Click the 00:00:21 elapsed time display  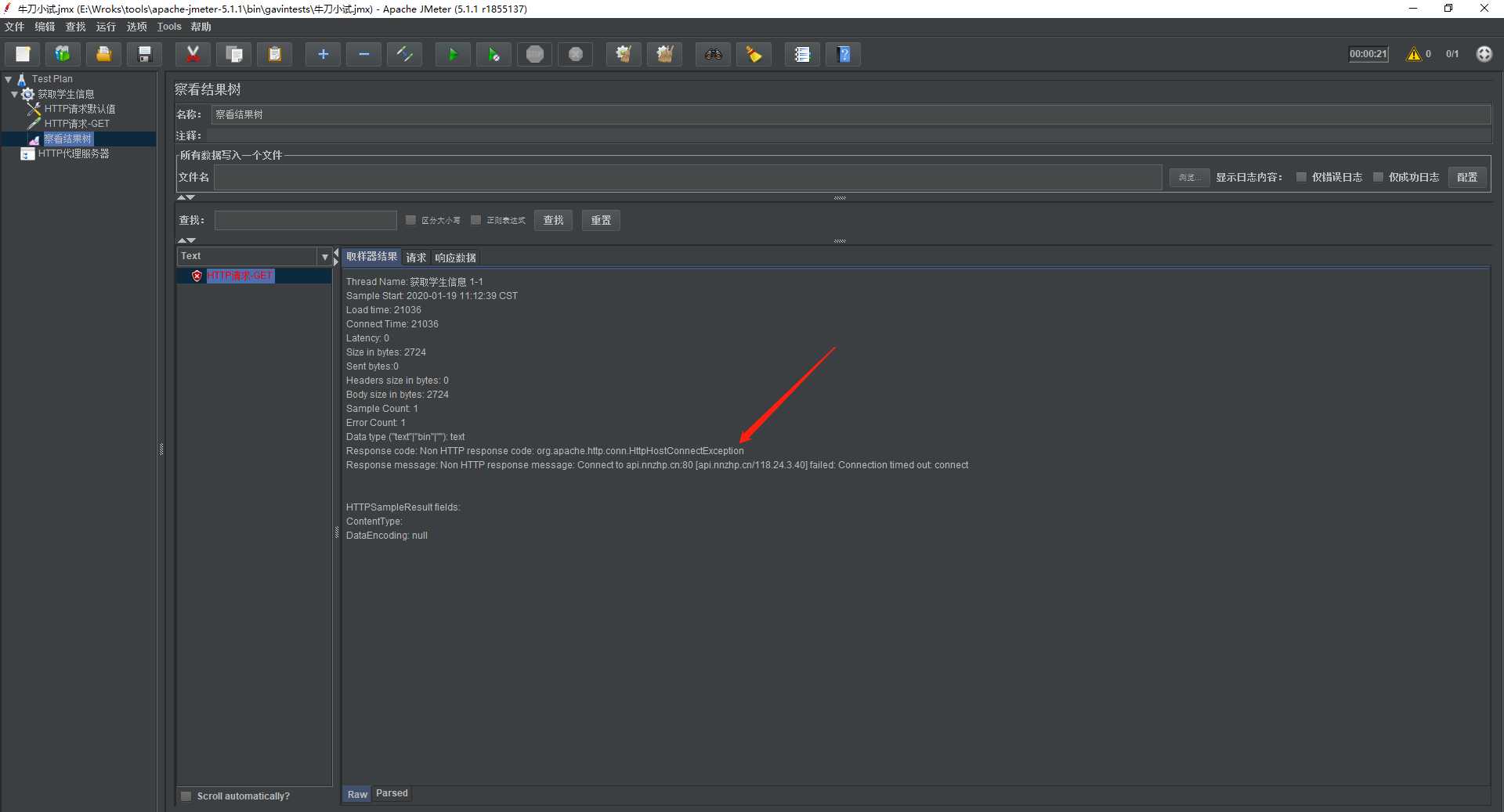click(x=1368, y=54)
